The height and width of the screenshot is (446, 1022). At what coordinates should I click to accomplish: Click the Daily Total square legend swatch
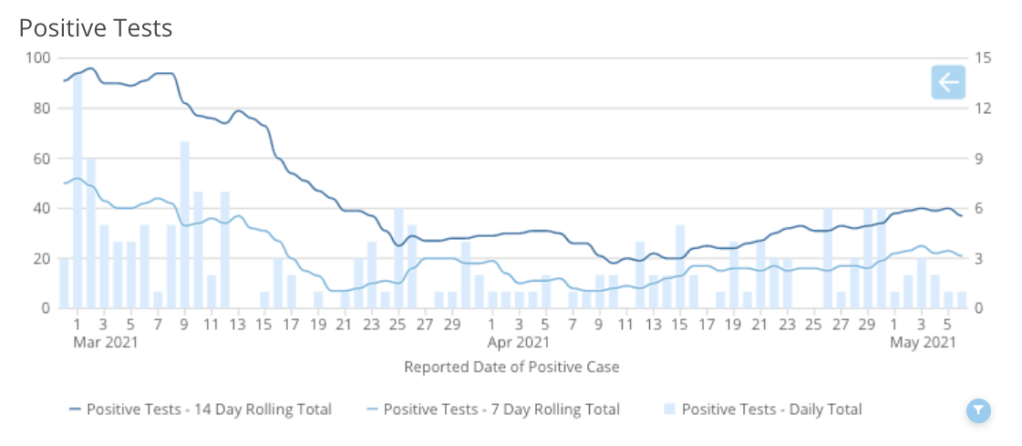(670, 409)
